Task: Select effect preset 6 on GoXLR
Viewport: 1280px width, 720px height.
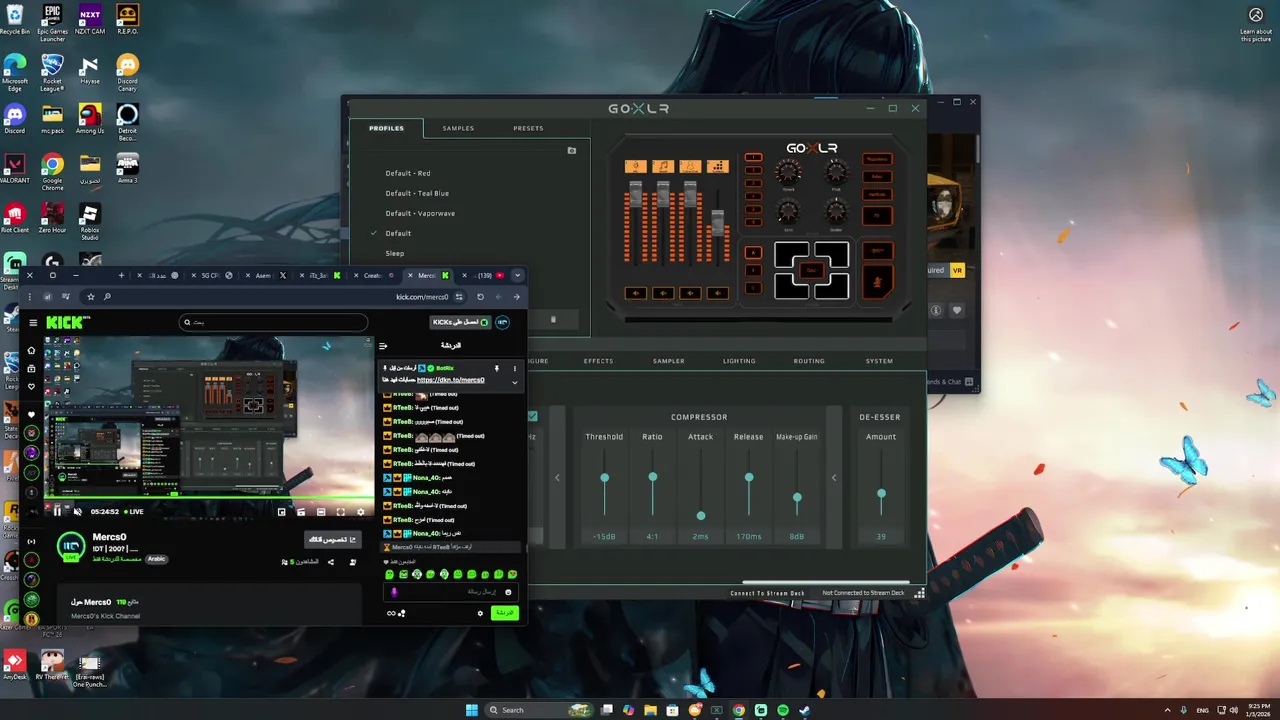Action: [x=753, y=222]
